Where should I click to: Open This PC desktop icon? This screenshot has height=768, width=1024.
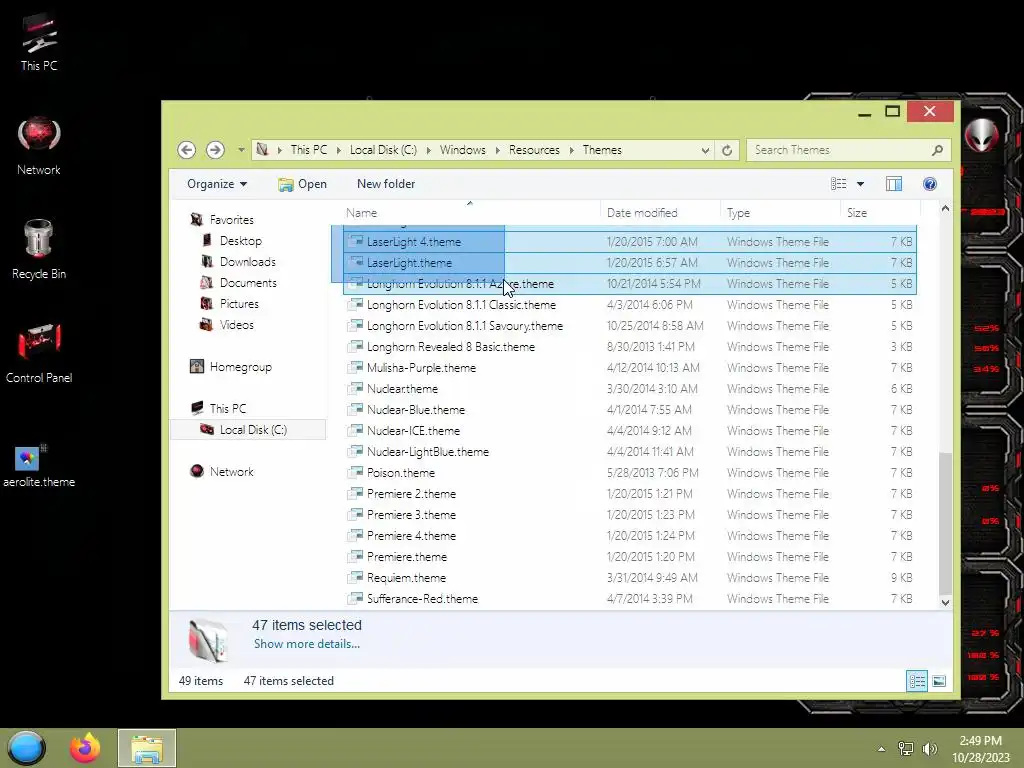pos(39,42)
